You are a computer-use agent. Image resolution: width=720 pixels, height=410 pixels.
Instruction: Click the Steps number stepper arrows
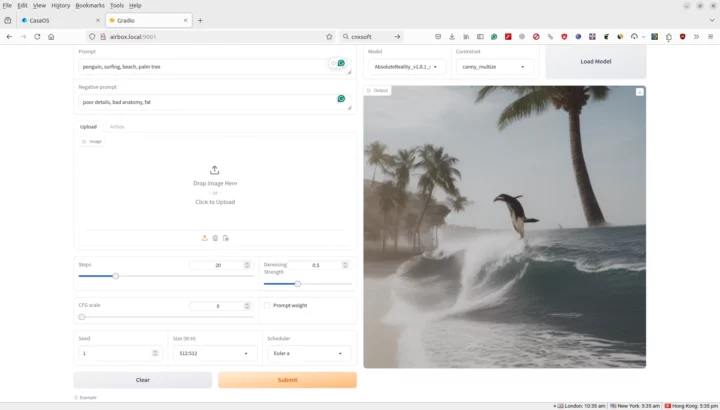(247, 265)
